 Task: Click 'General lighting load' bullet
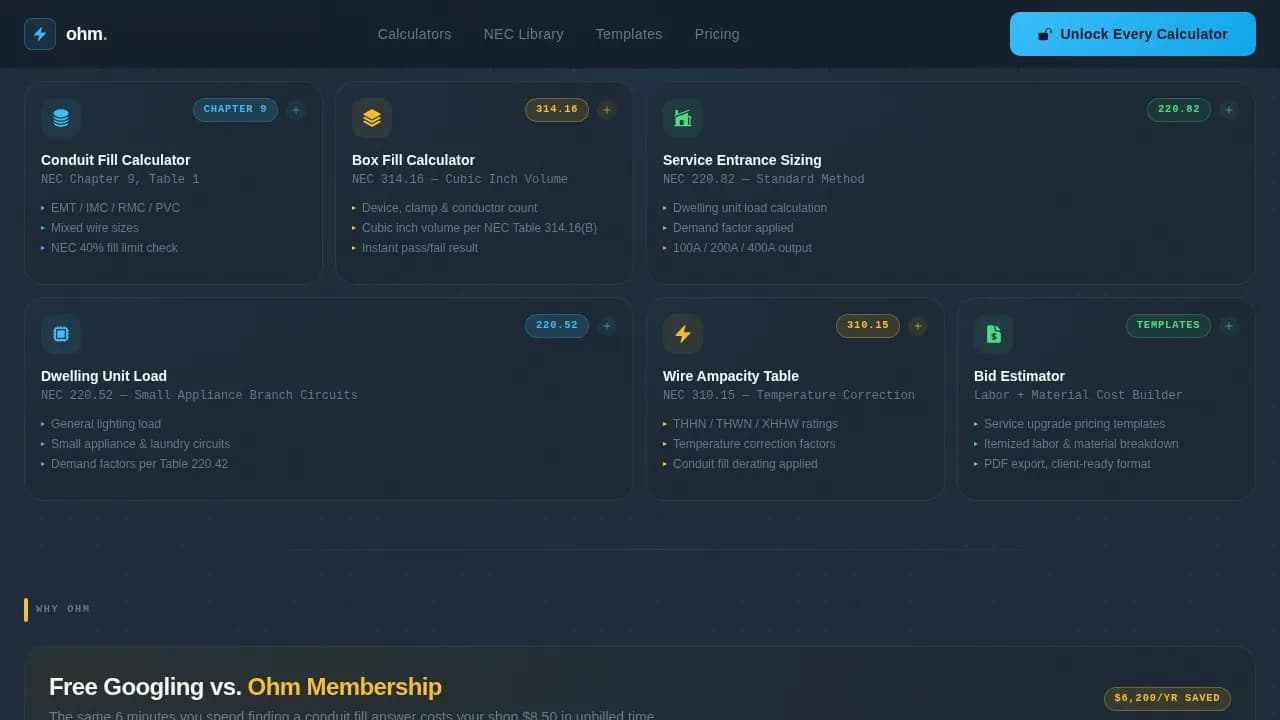point(106,424)
